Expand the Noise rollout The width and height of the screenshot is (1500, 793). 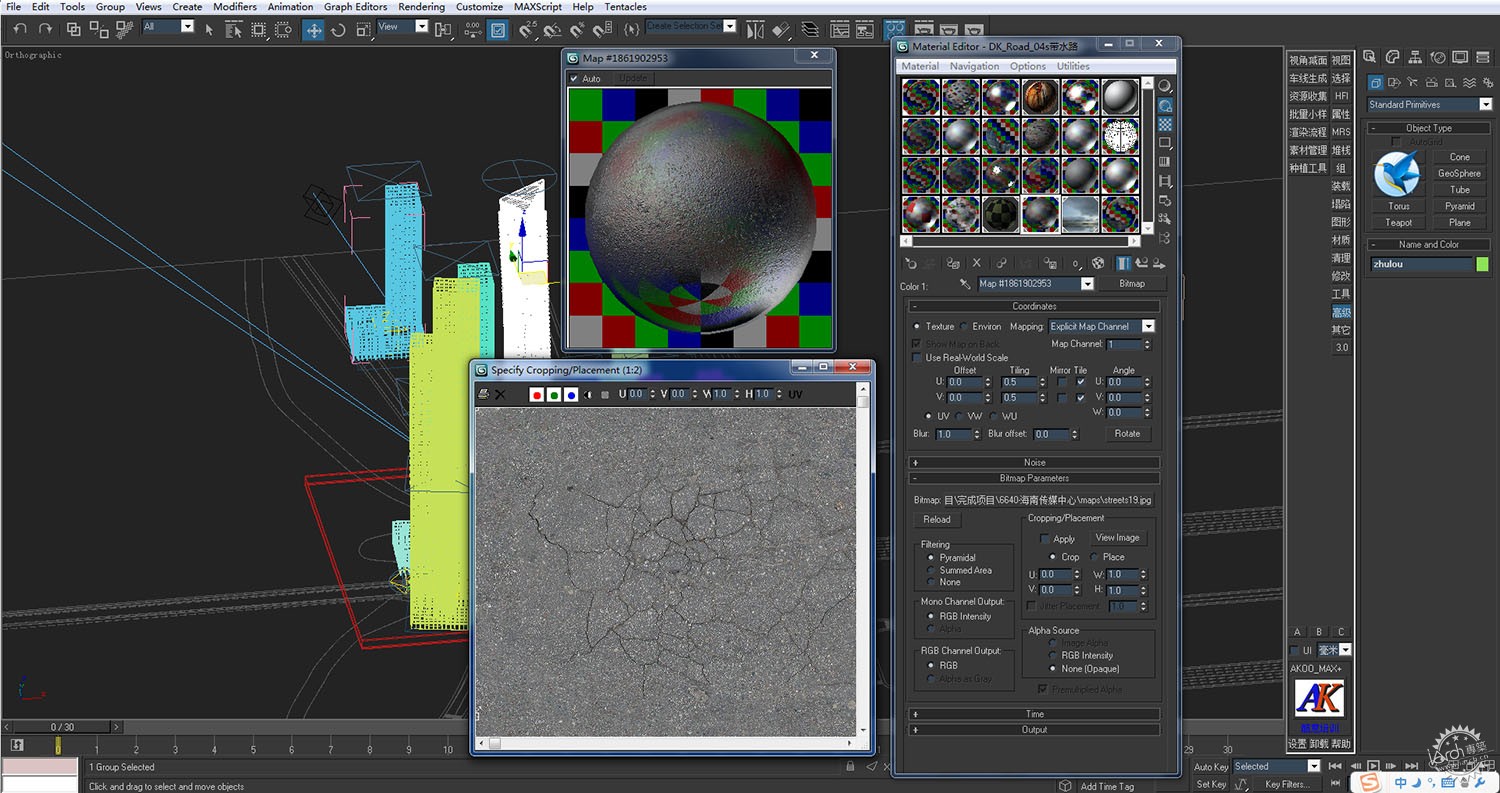point(1034,463)
